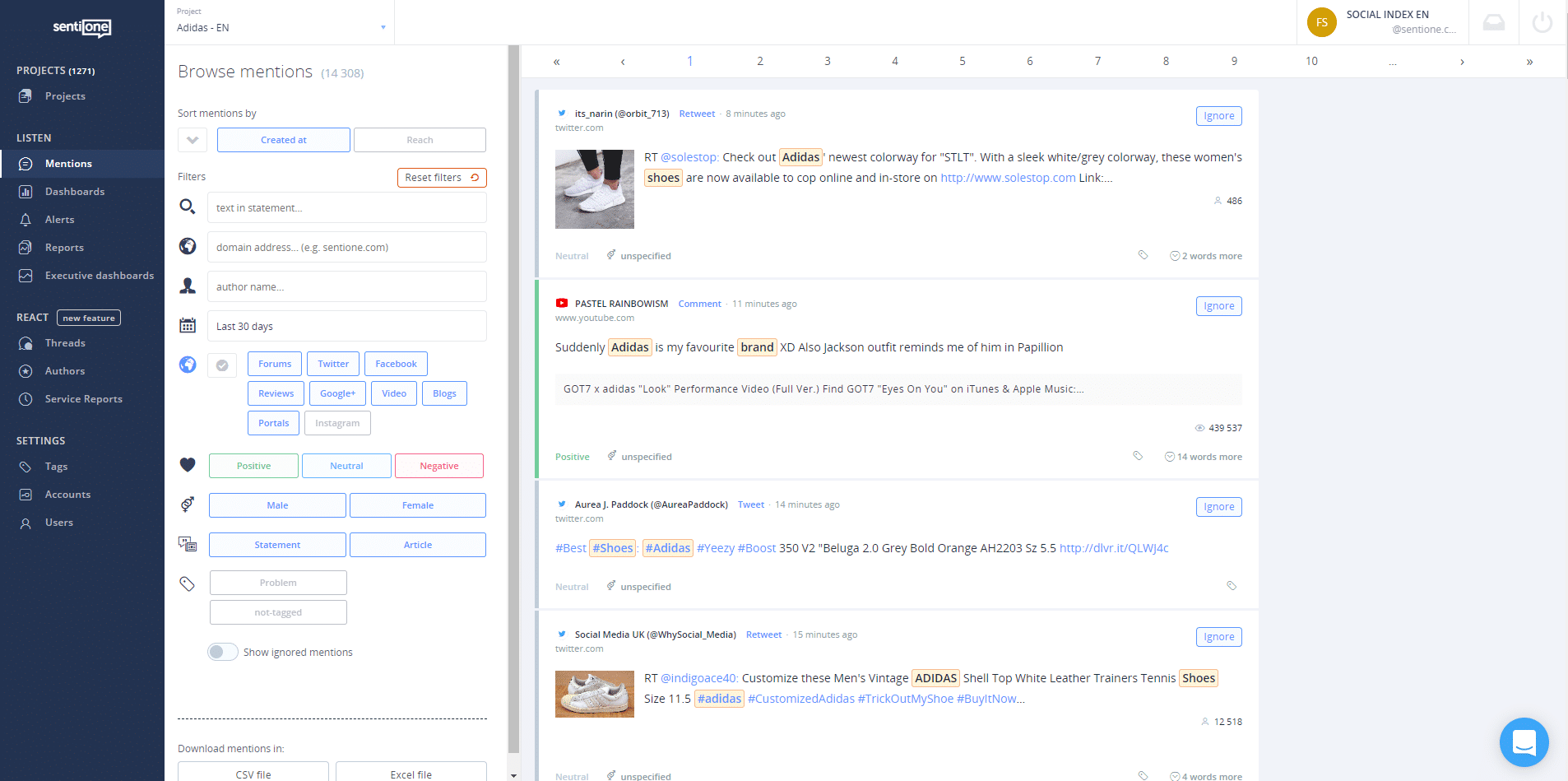The image size is (1568, 781).
Task: Open Alerts in the sidebar
Action: (82, 220)
